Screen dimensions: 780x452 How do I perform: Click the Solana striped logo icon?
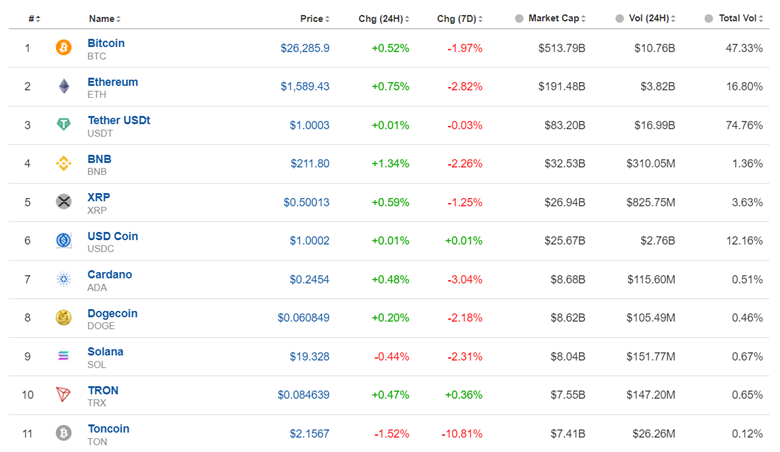[64, 356]
